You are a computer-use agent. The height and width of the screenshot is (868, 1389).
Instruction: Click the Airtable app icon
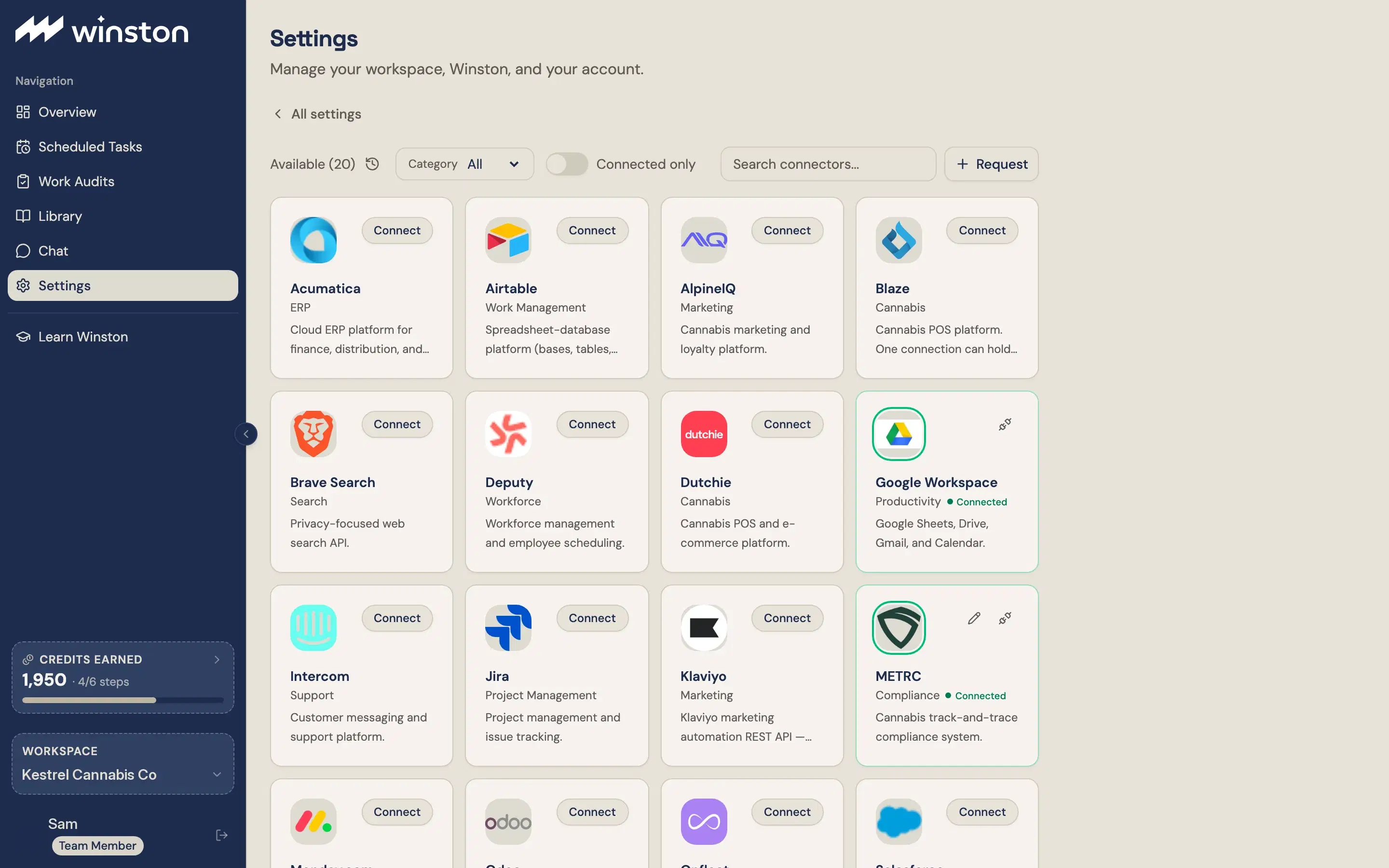pos(508,240)
